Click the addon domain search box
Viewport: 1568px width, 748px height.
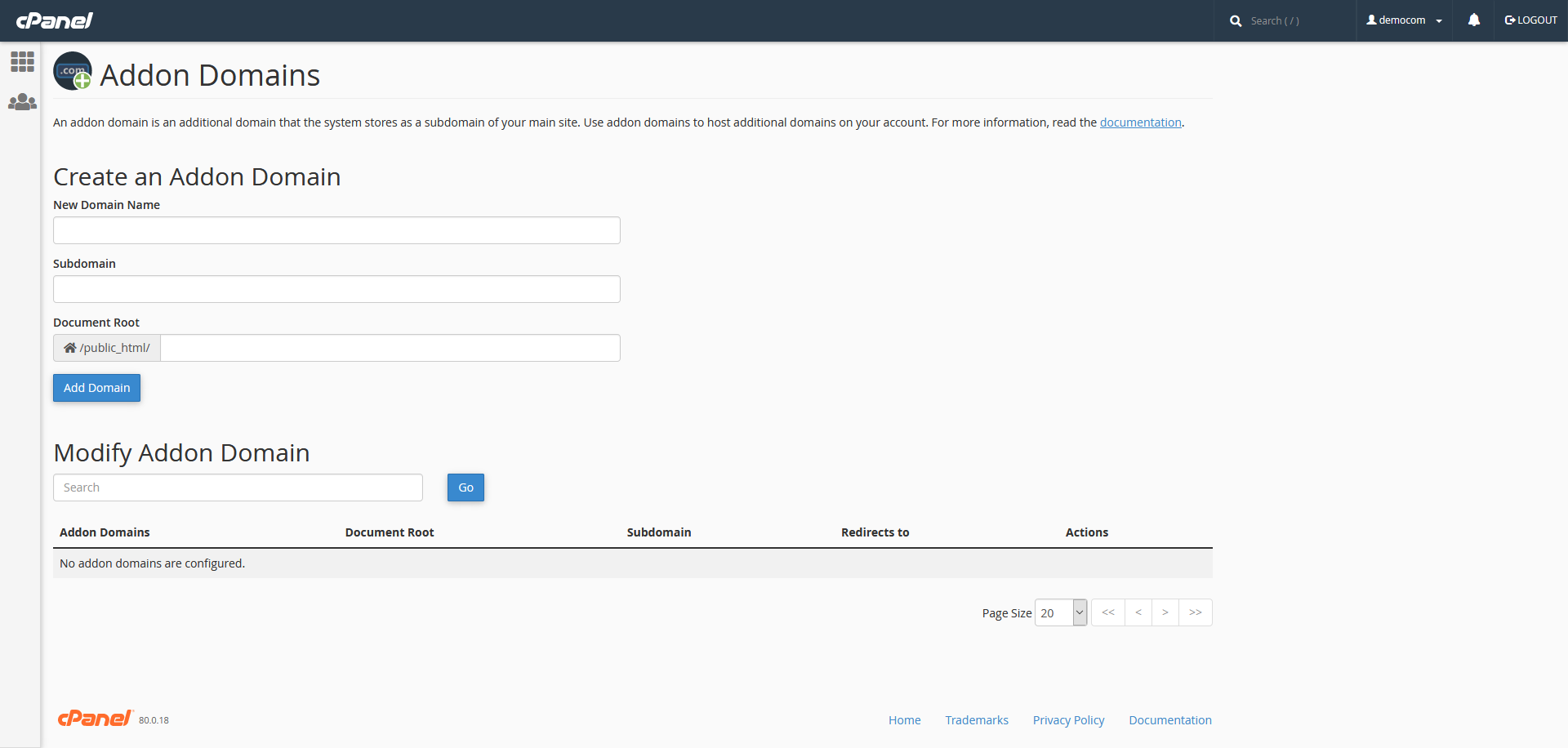click(x=238, y=488)
